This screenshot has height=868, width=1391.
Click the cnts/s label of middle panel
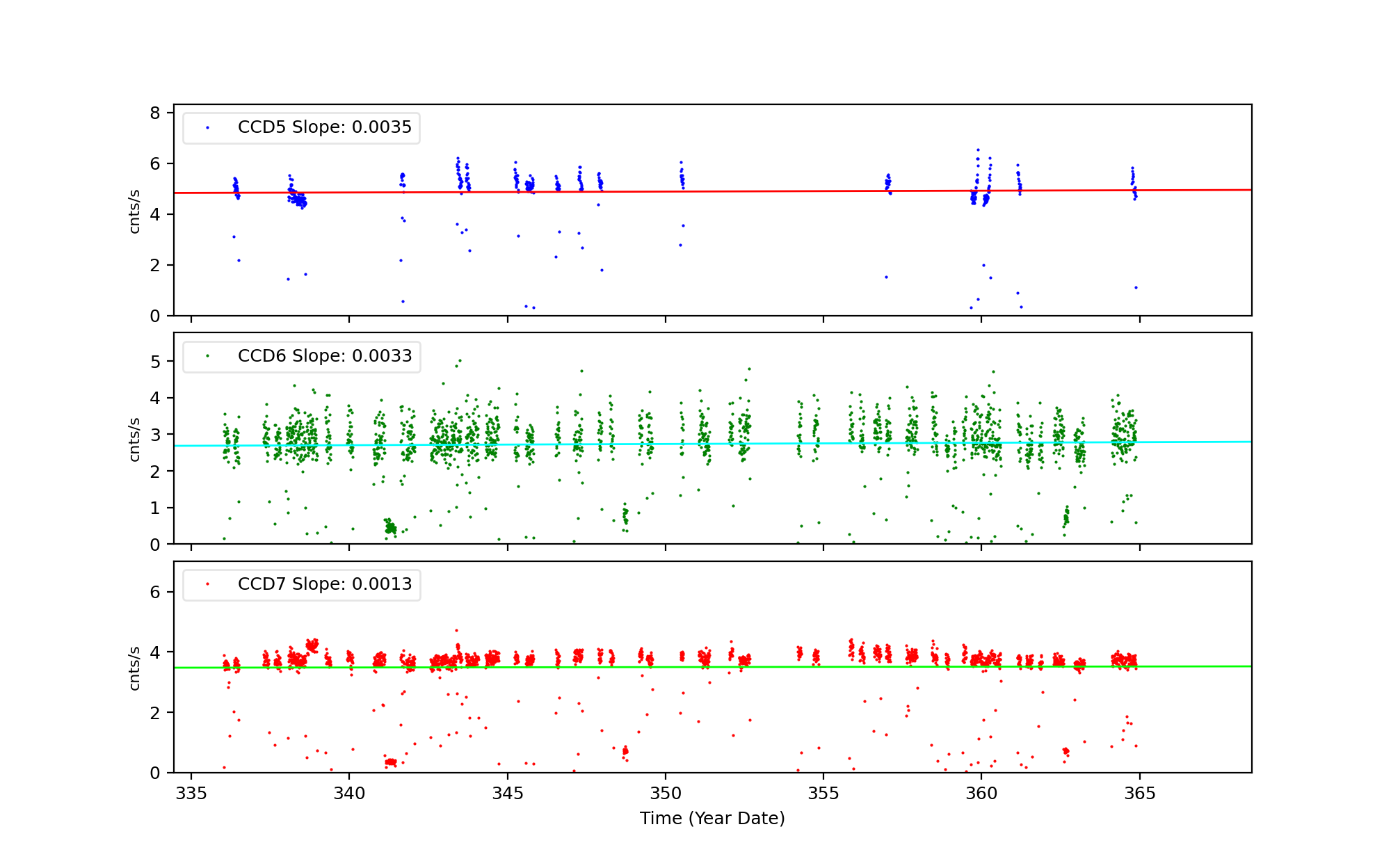(135, 439)
